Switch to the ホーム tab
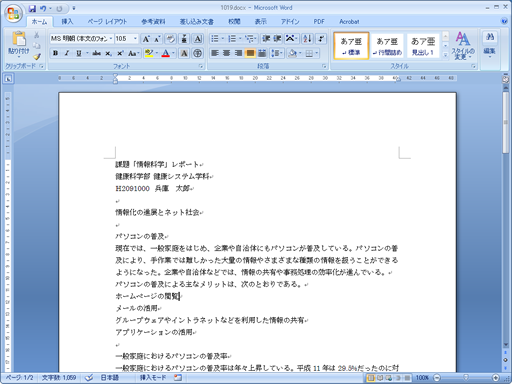The width and height of the screenshot is (512, 384). [39, 22]
